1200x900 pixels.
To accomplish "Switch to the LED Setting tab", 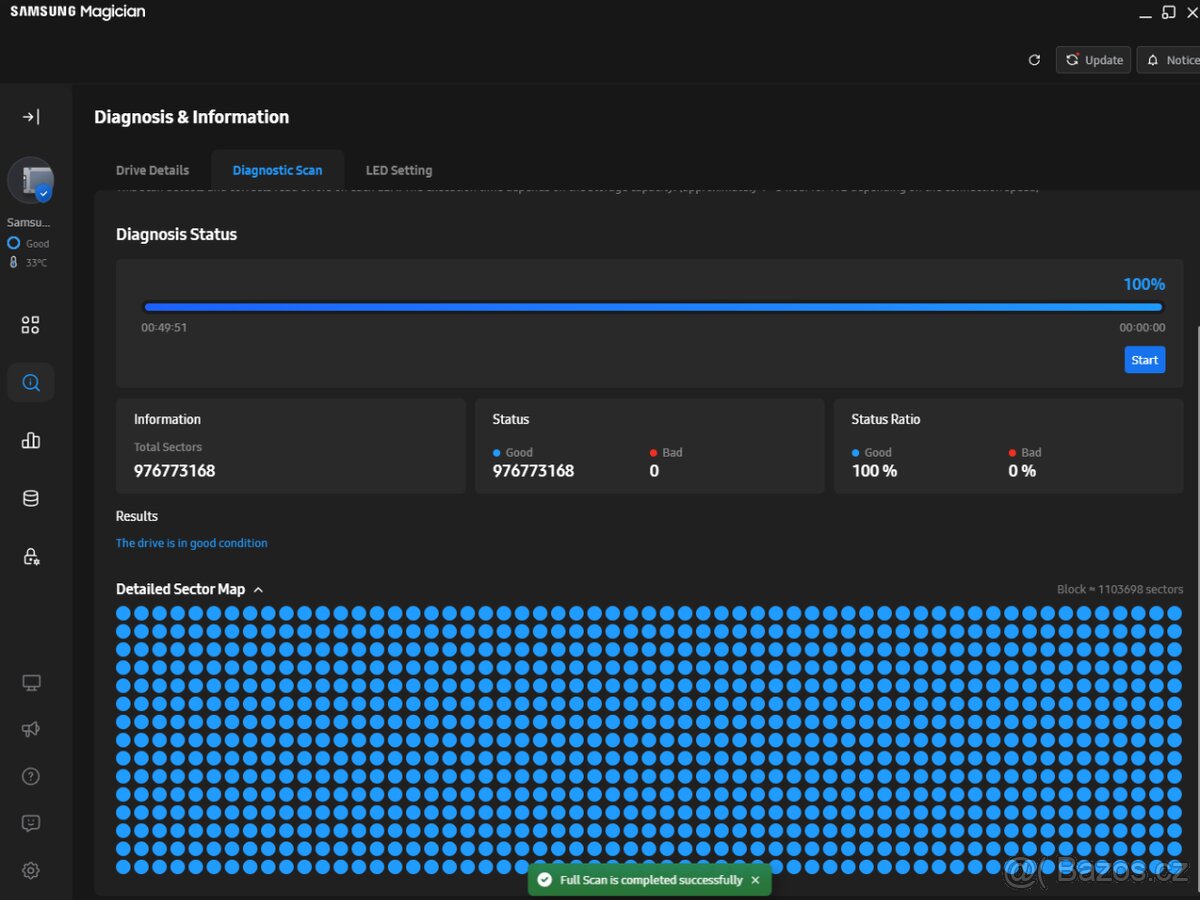I will tap(399, 170).
